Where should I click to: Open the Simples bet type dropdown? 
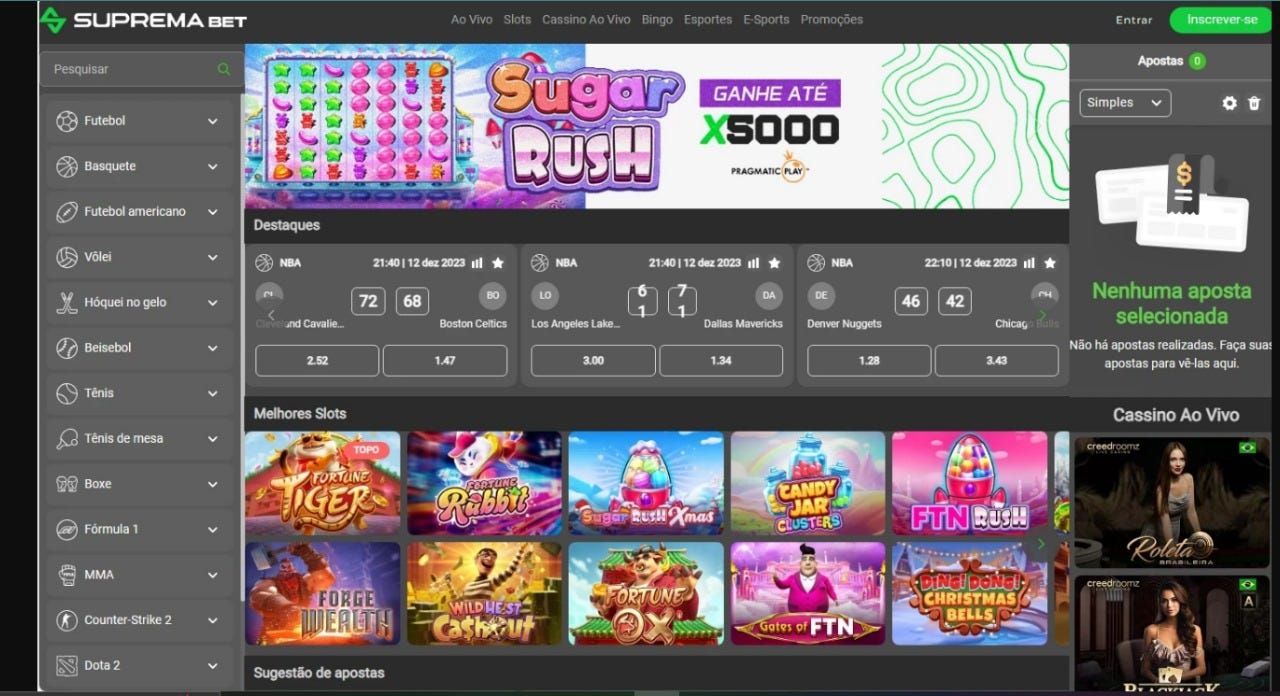1125,103
